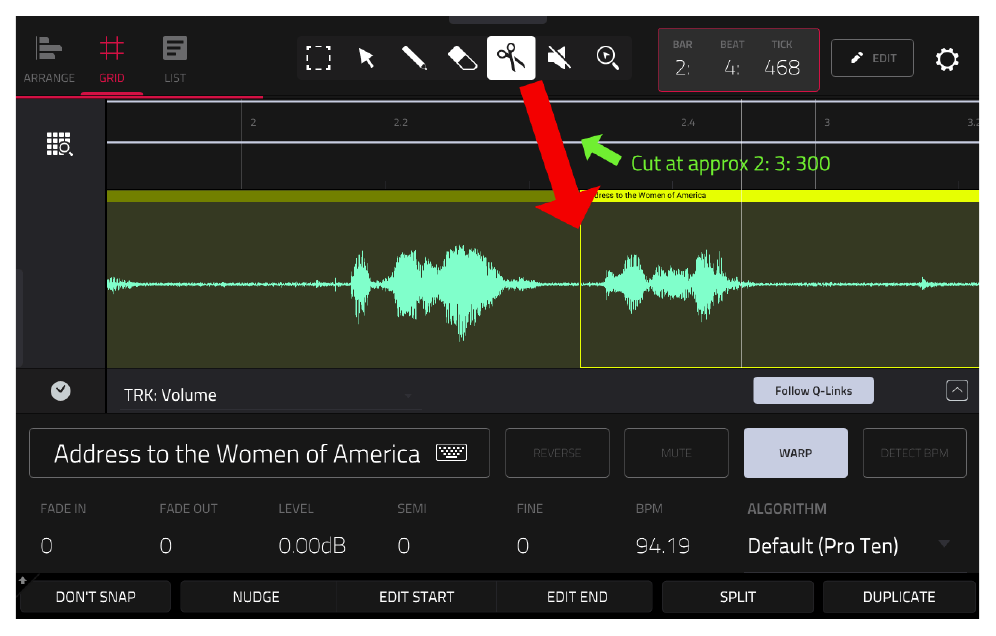Click the SPLIT button
Screen dimensions: 996x636
coord(737,597)
